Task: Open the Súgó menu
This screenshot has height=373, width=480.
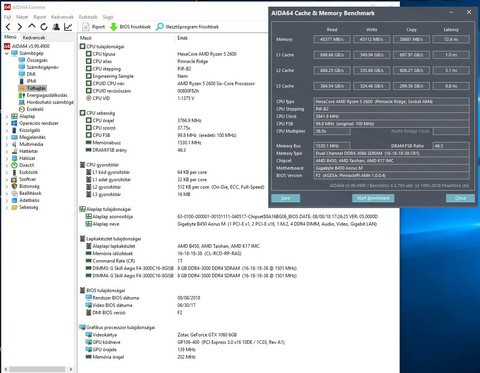Action: (108, 17)
